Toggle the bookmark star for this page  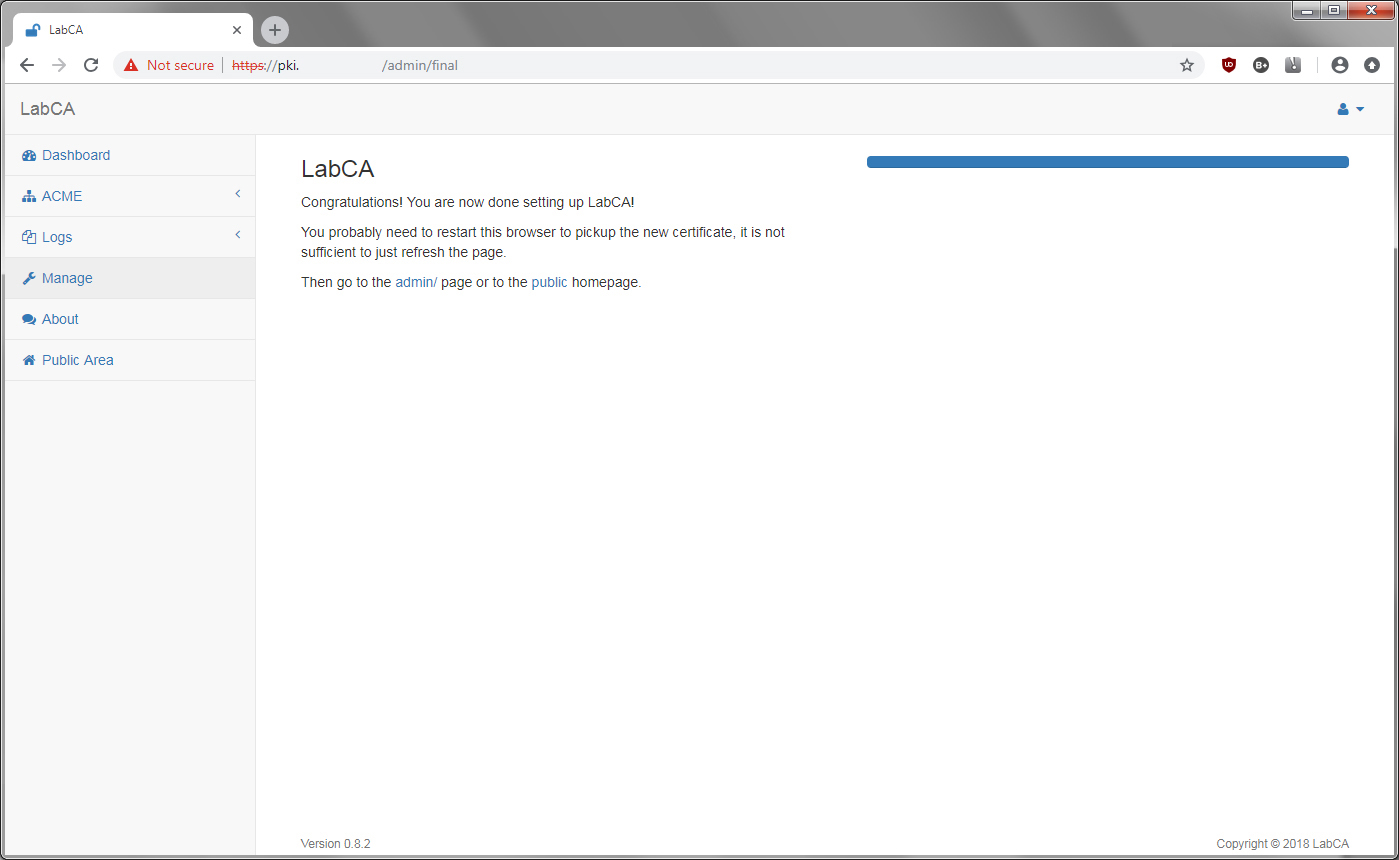(1187, 64)
